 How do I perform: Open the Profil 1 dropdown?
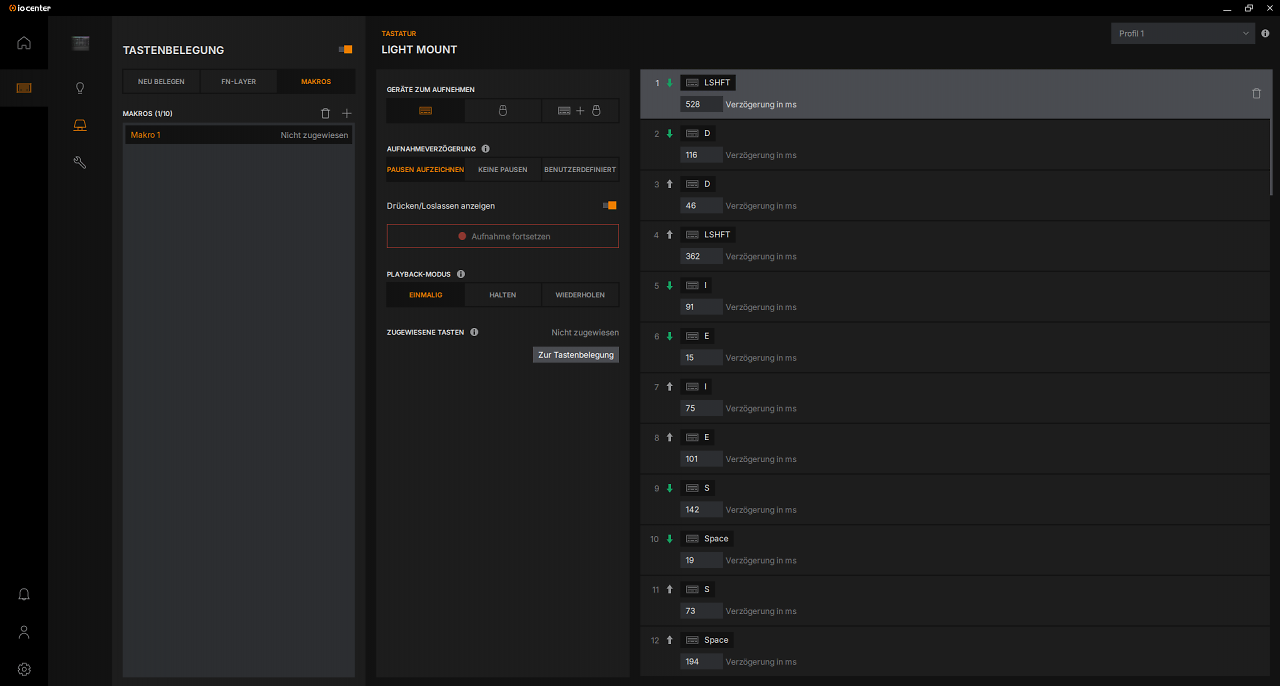[1183, 34]
